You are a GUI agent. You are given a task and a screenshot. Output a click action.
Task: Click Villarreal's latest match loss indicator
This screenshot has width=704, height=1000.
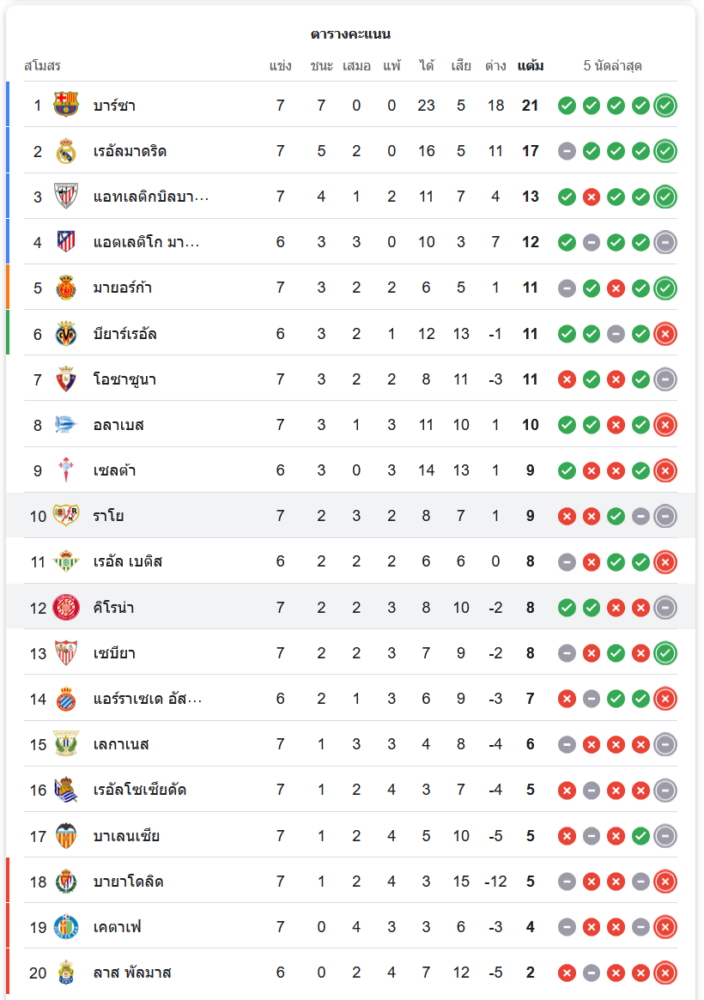click(665, 334)
